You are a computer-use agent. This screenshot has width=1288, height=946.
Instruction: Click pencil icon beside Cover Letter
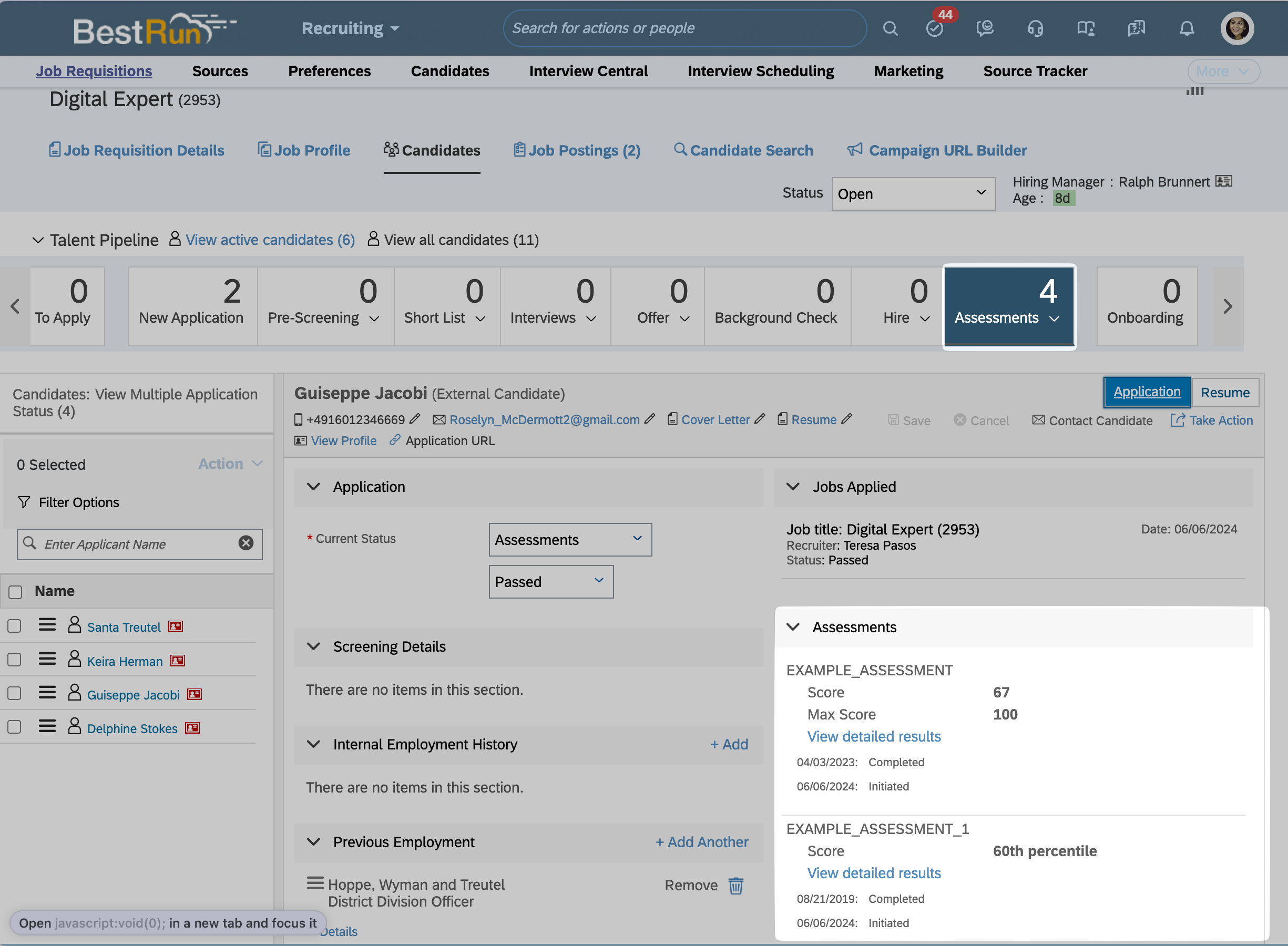[x=760, y=419]
